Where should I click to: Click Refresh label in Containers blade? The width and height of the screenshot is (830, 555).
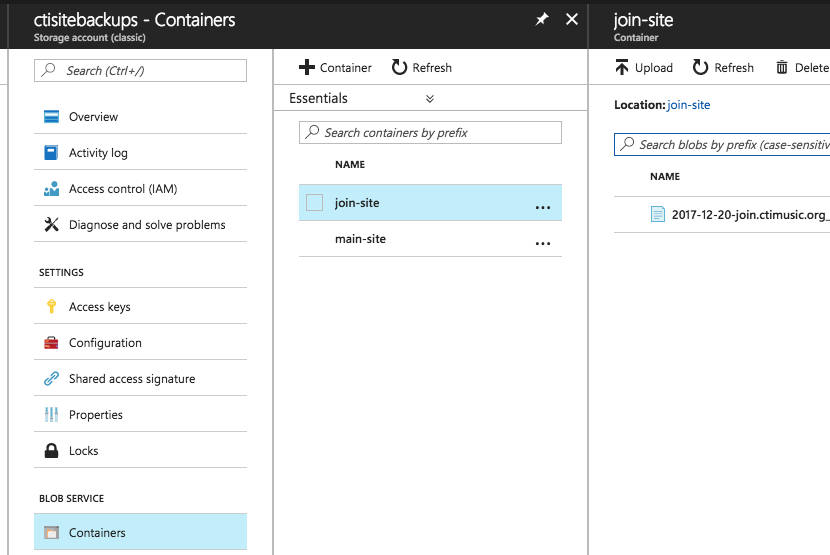point(432,68)
